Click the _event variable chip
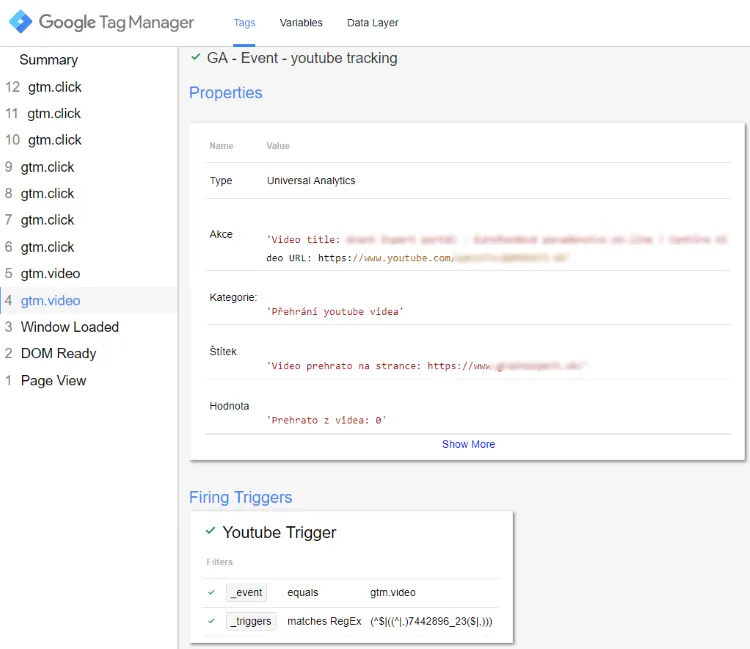This screenshot has height=649, width=750. tap(246, 593)
